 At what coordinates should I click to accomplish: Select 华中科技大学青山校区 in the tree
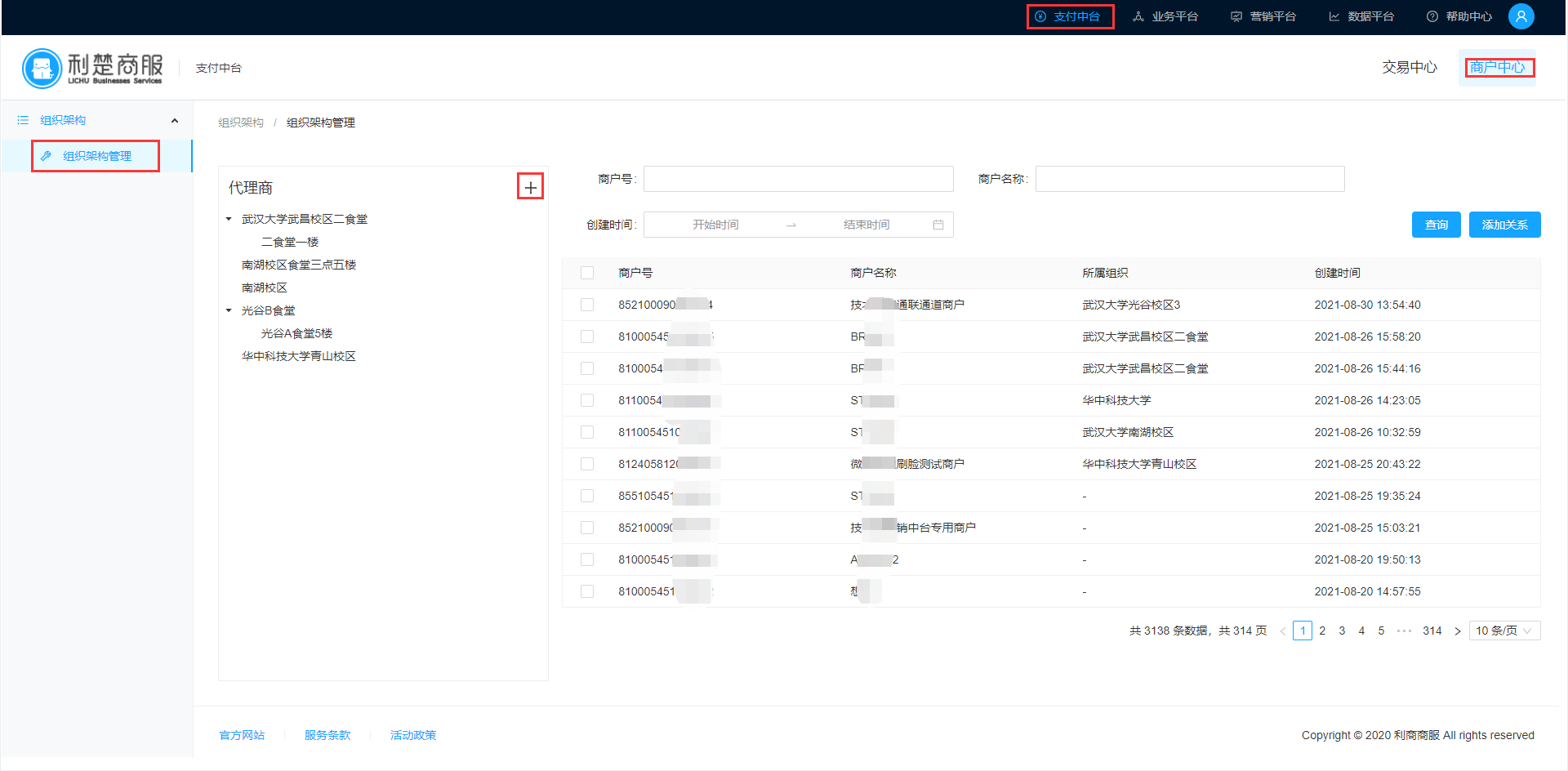[299, 356]
